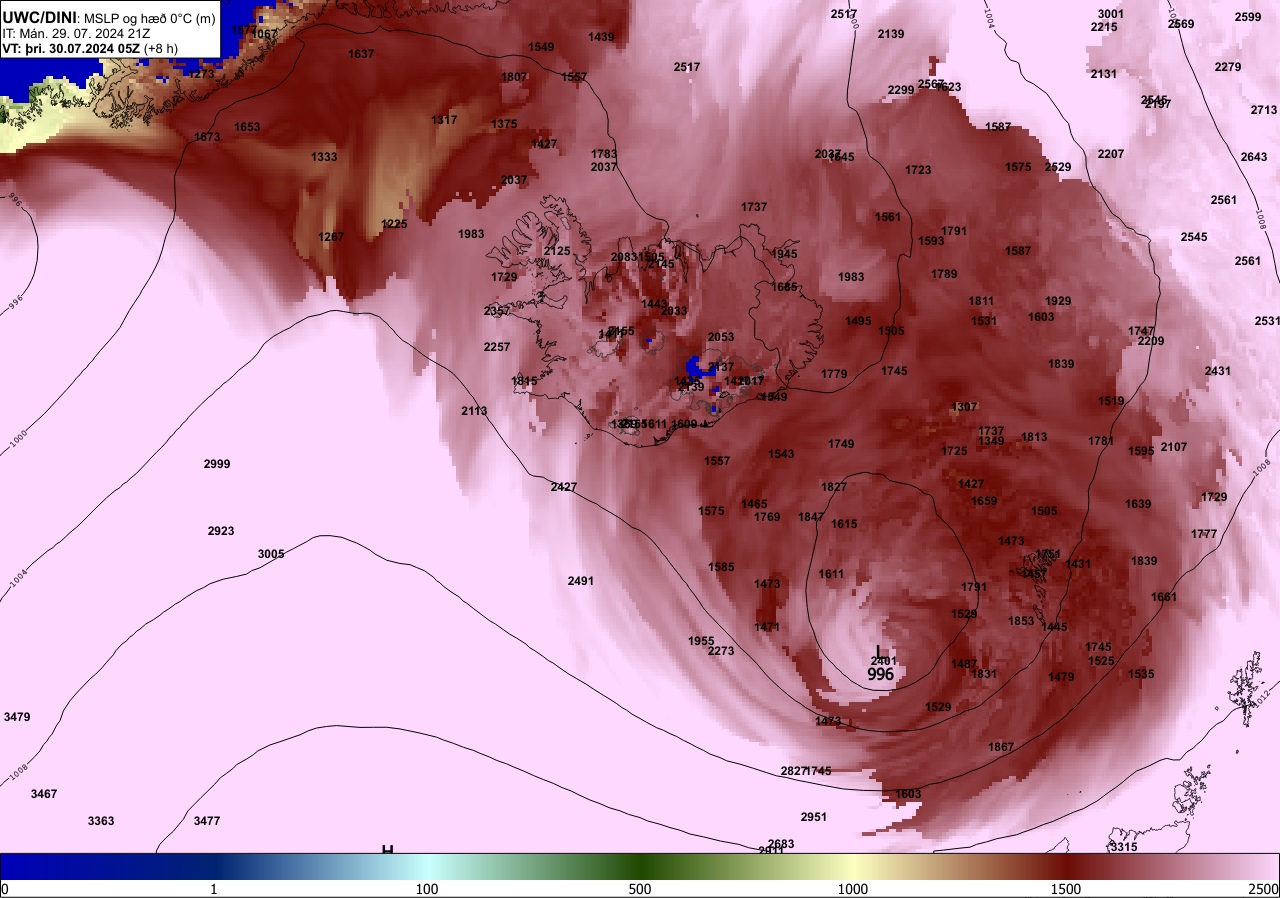Click the height value 1777
This screenshot has height=898, width=1280.
click(1204, 534)
